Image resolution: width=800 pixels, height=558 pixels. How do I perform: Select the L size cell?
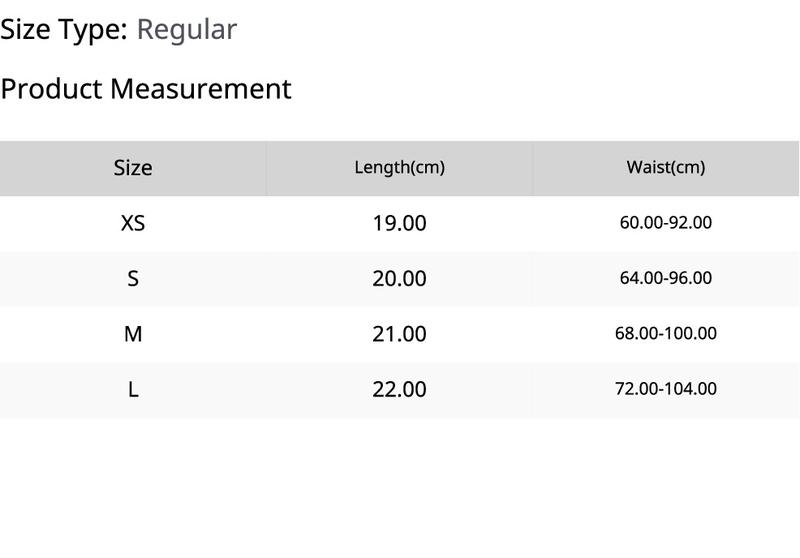(x=133, y=390)
